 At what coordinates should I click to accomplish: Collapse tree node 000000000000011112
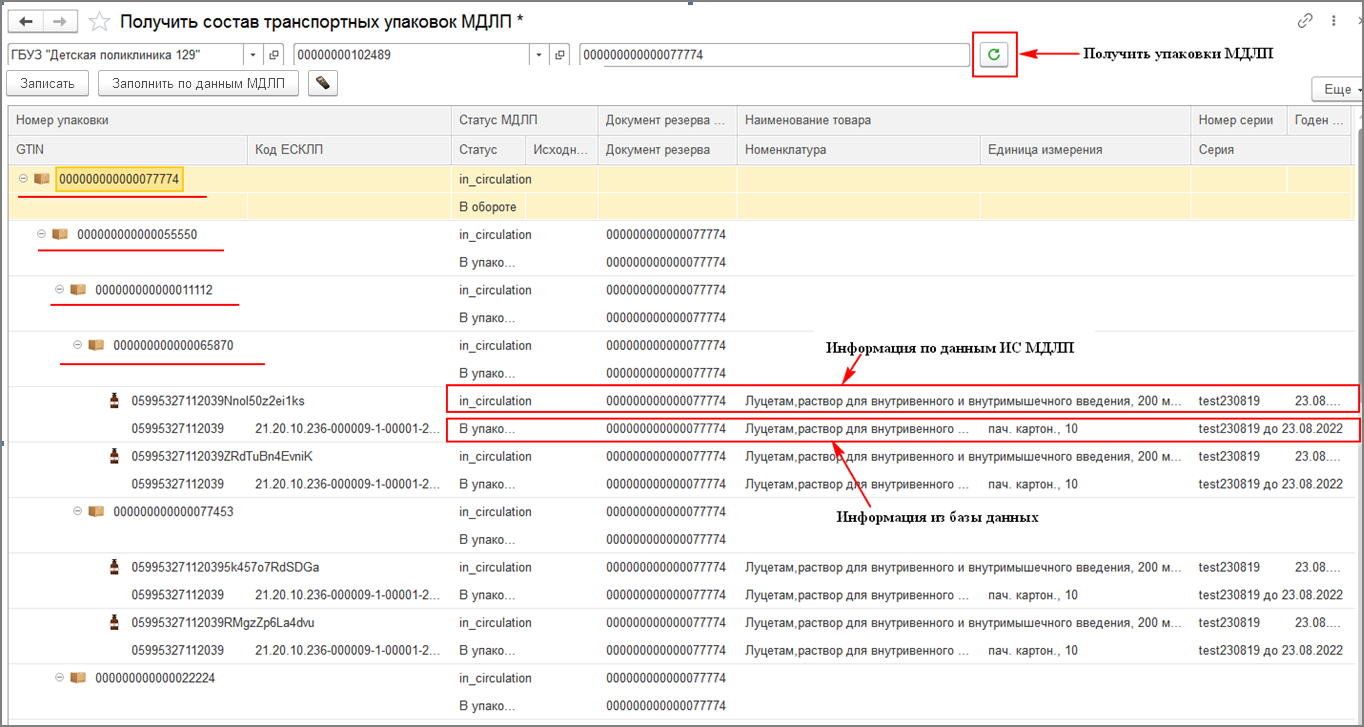click(59, 290)
